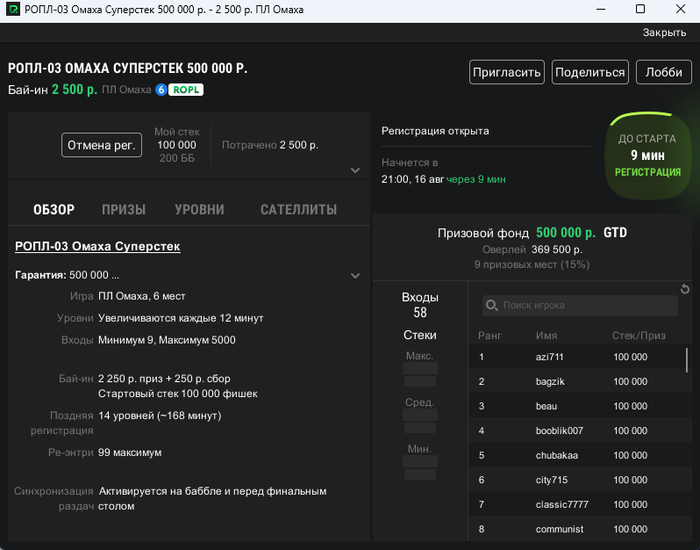Viewport: 700px width, 550px height.
Task: Click the 9 призовых мест (15%) text
Action: tap(532, 265)
